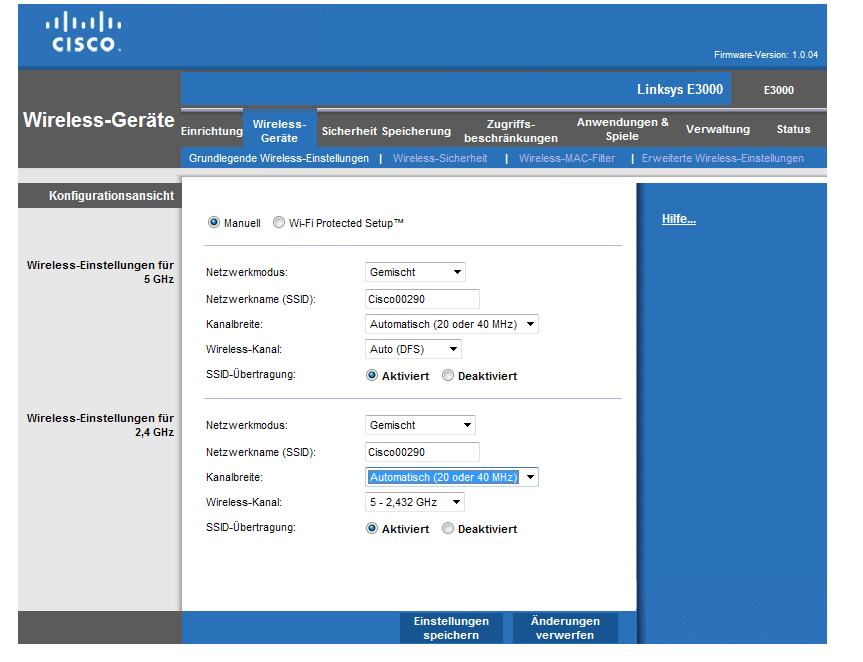Open 2,4 GHz Kanalbreite dropdown
Viewport: 863px width, 662px height.
pyautogui.click(x=451, y=477)
